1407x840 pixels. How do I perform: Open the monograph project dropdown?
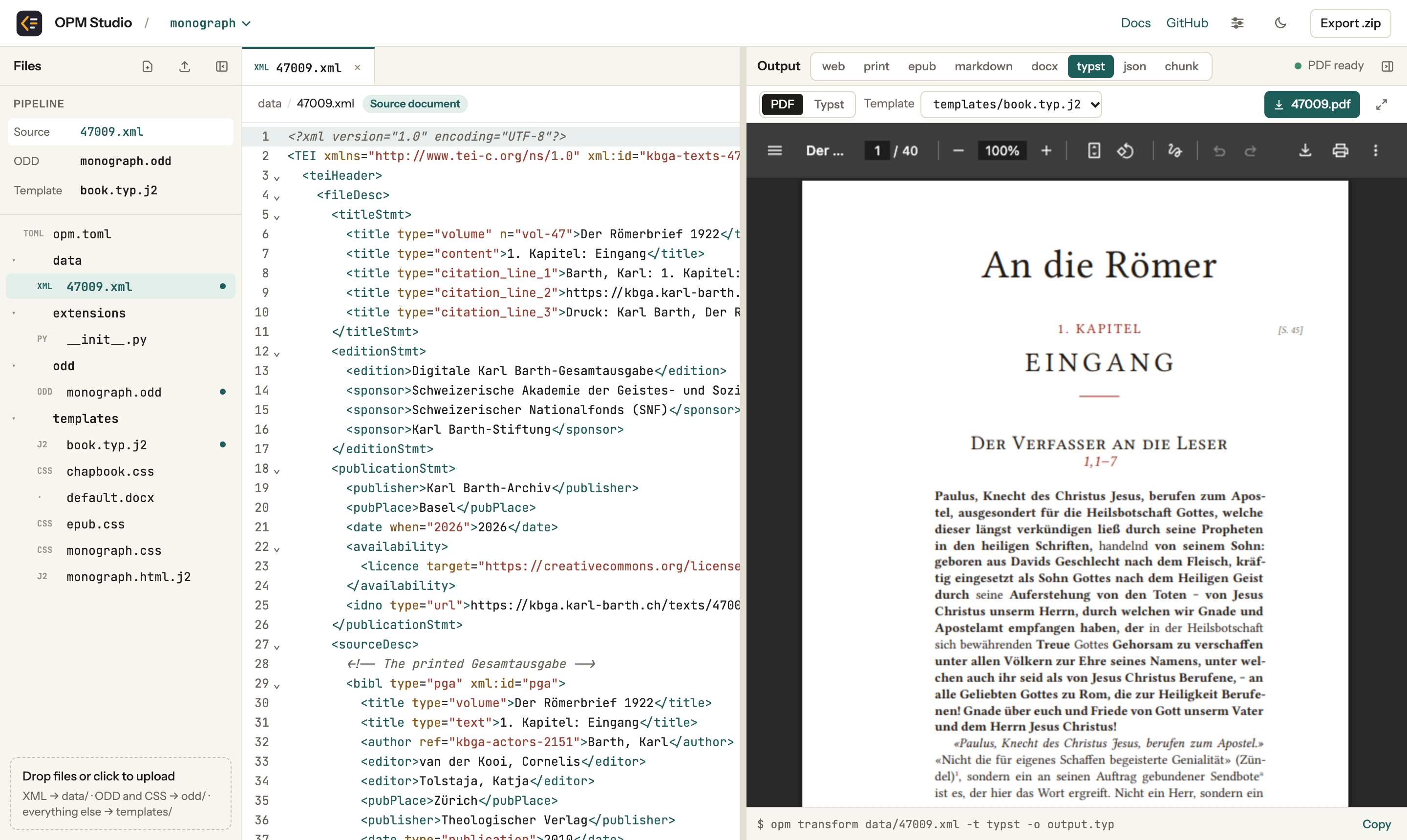point(210,23)
